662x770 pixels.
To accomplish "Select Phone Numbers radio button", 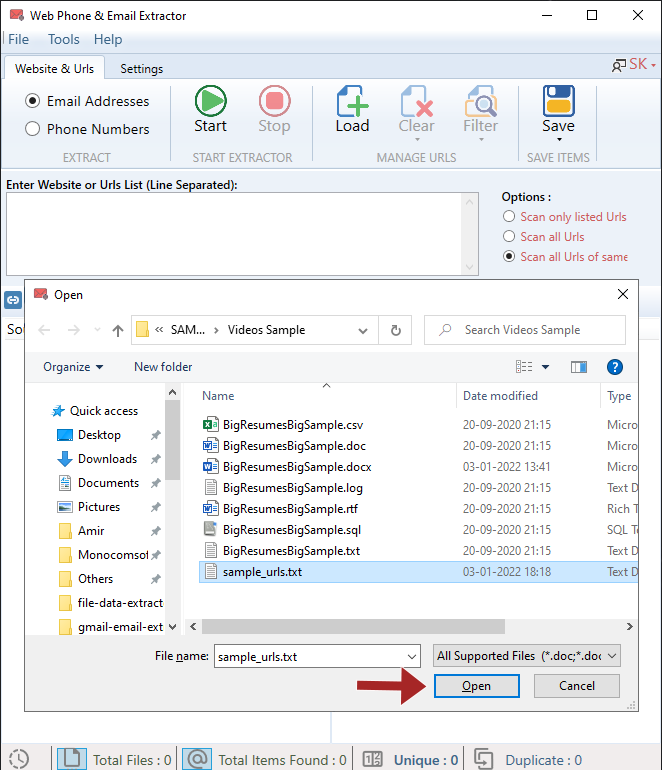I will 32,129.
